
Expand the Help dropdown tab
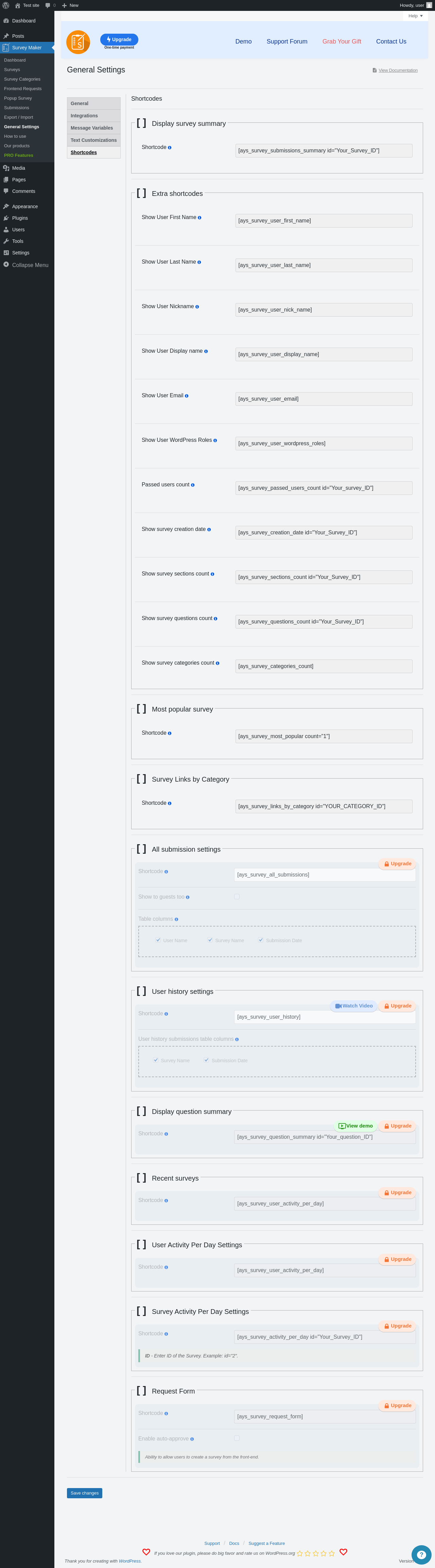click(x=416, y=16)
